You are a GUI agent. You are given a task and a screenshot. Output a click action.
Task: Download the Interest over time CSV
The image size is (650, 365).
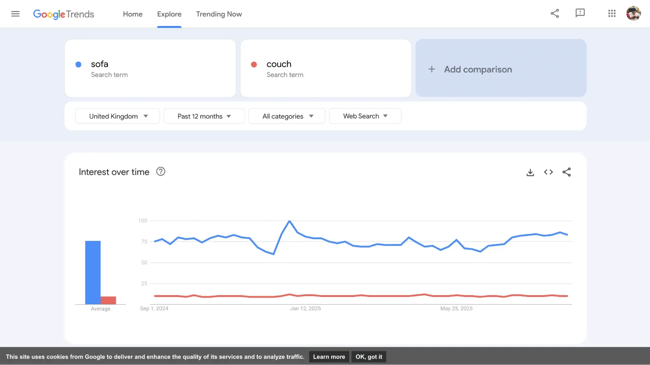(x=530, y=172)
